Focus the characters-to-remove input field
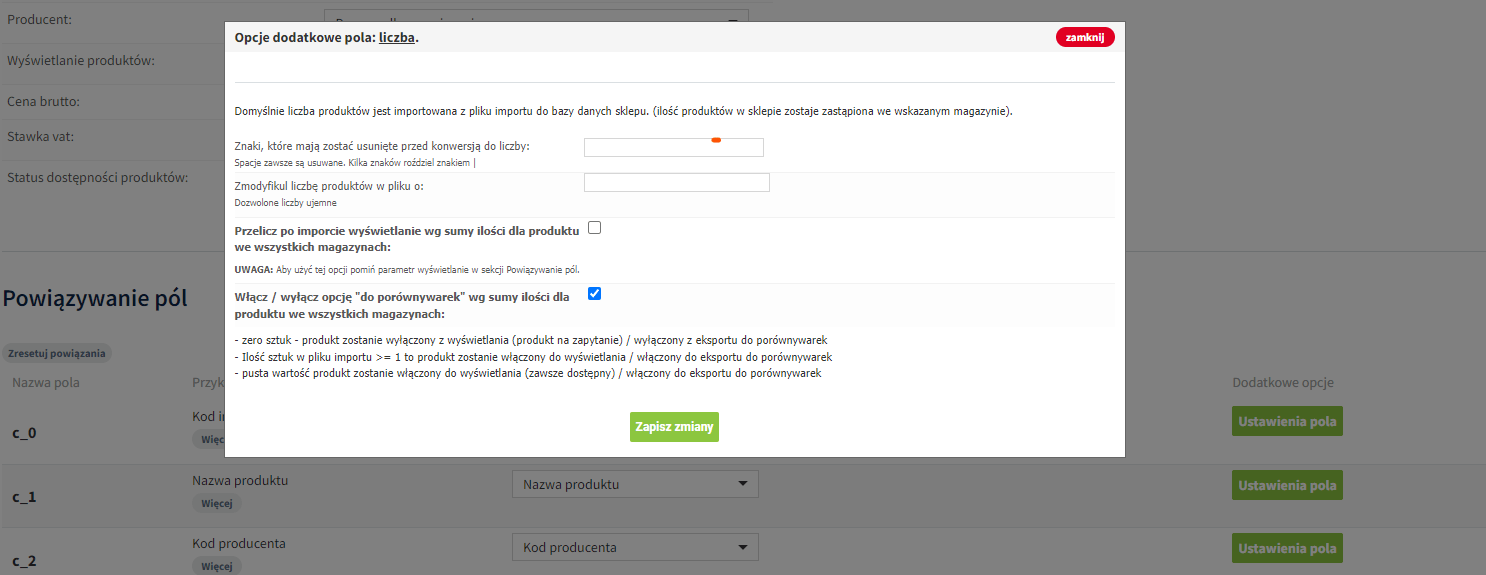 point(673,148)
